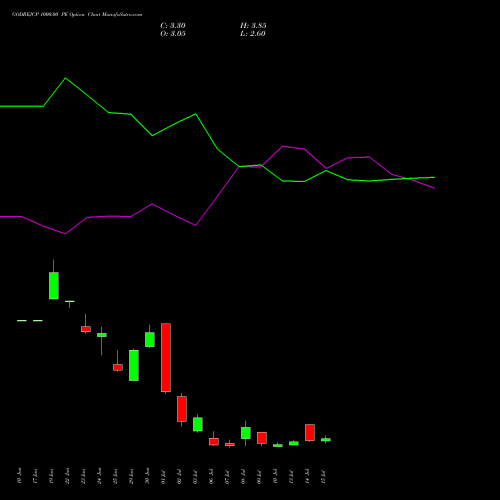Click the low value L: 2.60
Image resolution: width=500 pixels, height=500 pixels.
coord(253,34)
